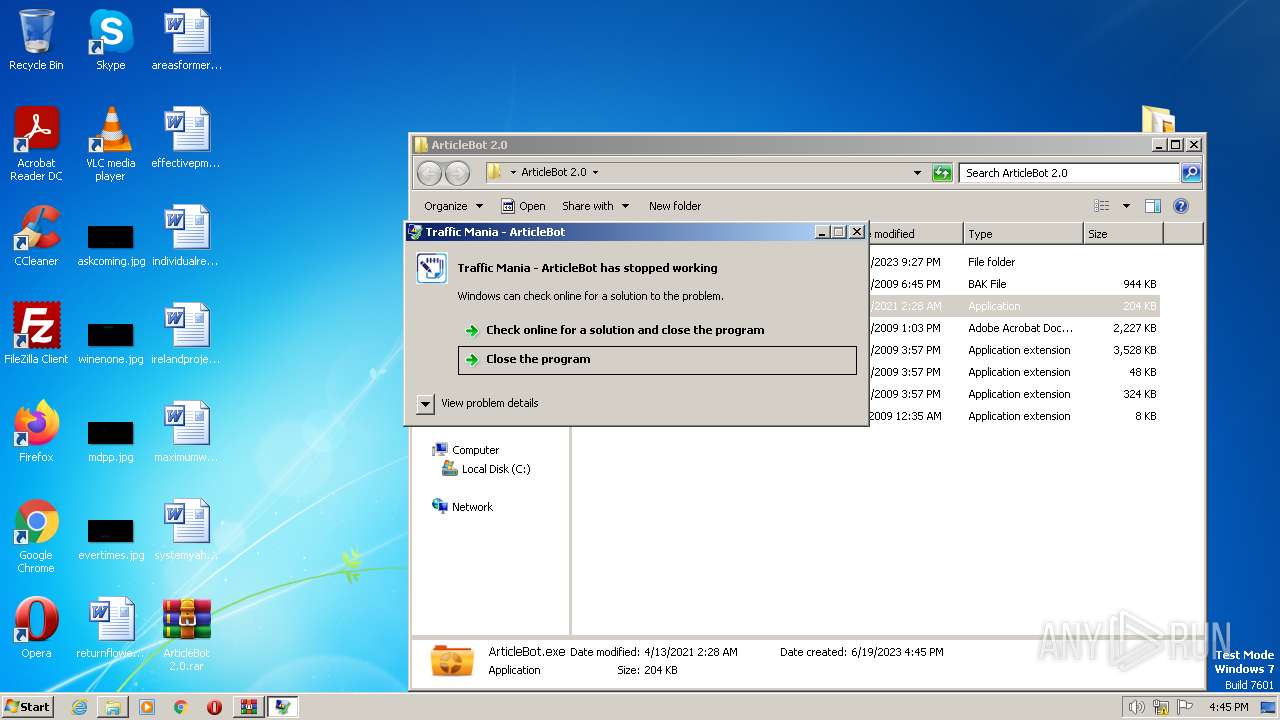Select the askcoming.jpg desktop file
1280x720 pixels.
(x=111, y=246)
